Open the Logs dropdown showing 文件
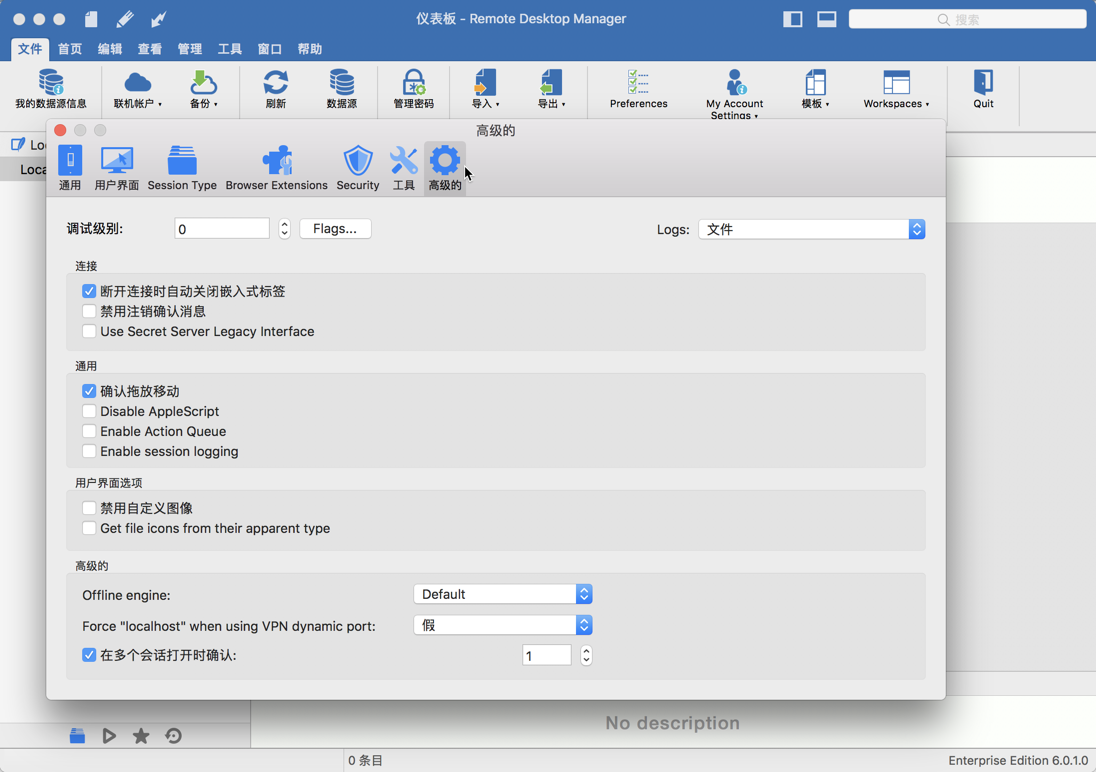The width and height of the screenshot is (1096, 772). [x=810, y=228]
